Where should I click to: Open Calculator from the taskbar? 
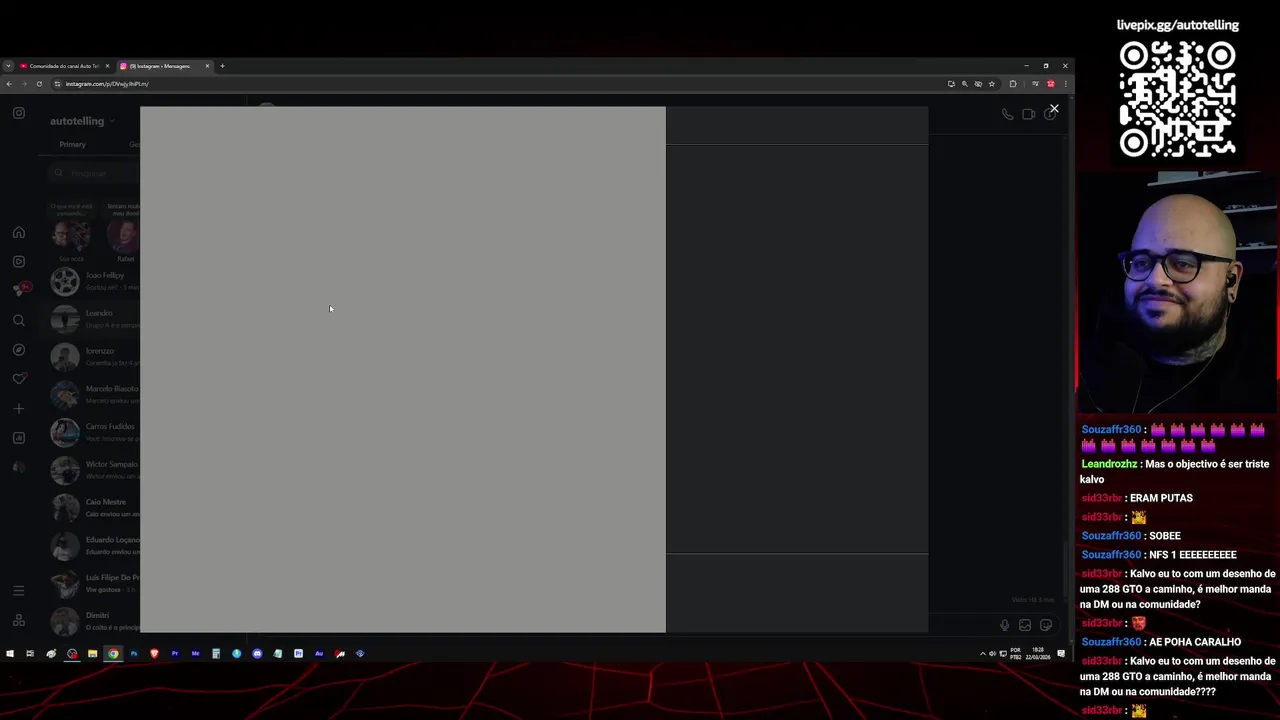coord(216,654)
